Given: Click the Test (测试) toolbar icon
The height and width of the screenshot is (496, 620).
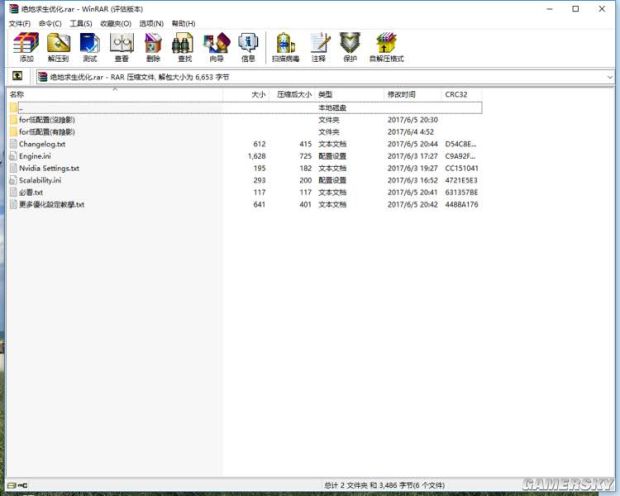Looking at the screenshot, I should (x=90, y=44).
